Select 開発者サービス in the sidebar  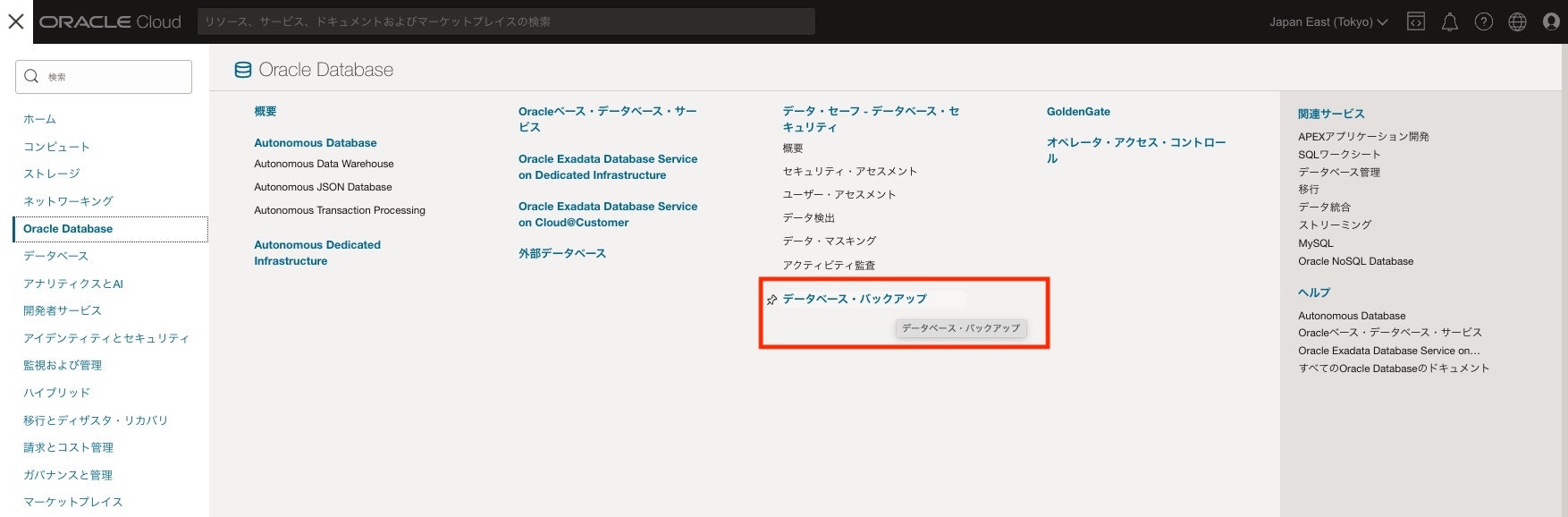[x=63, y=310]
